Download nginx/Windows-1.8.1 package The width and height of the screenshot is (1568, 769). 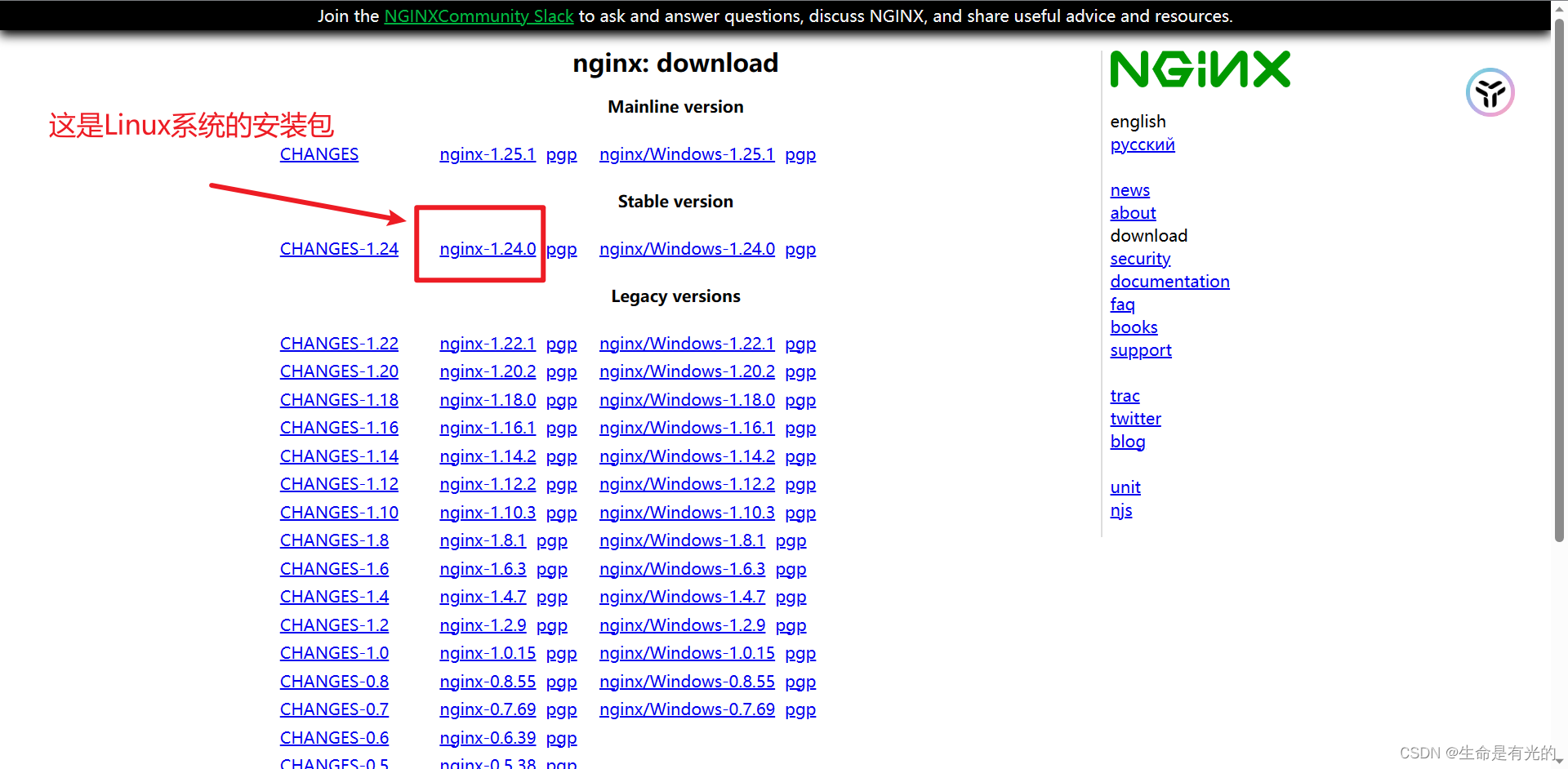[x=682, y=540]
